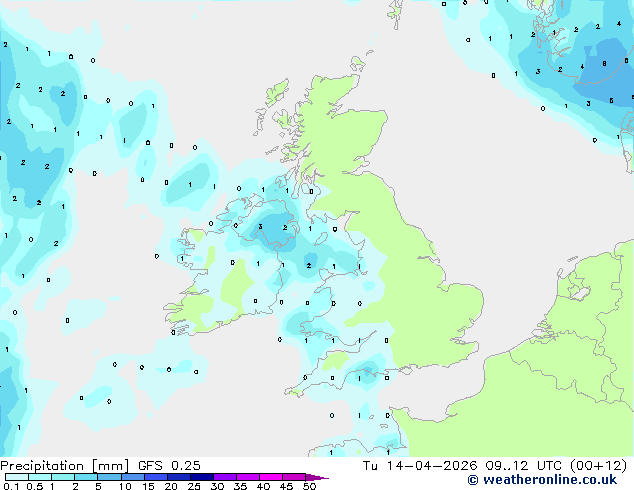Click the 1–2 mm legend color swatch
This screenshot has height=490, width=634.
[63, 477]
